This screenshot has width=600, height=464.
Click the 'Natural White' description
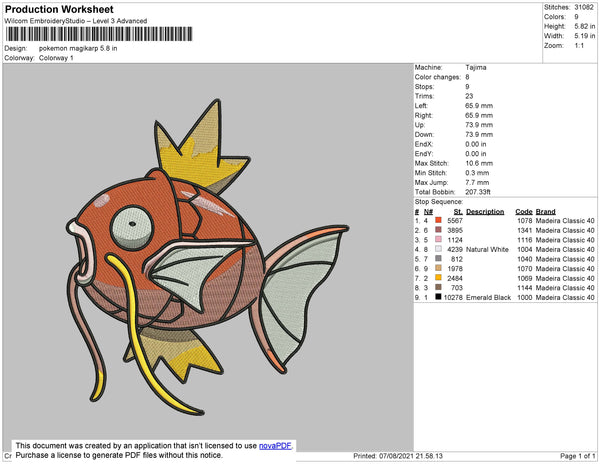tap(487, 249)
